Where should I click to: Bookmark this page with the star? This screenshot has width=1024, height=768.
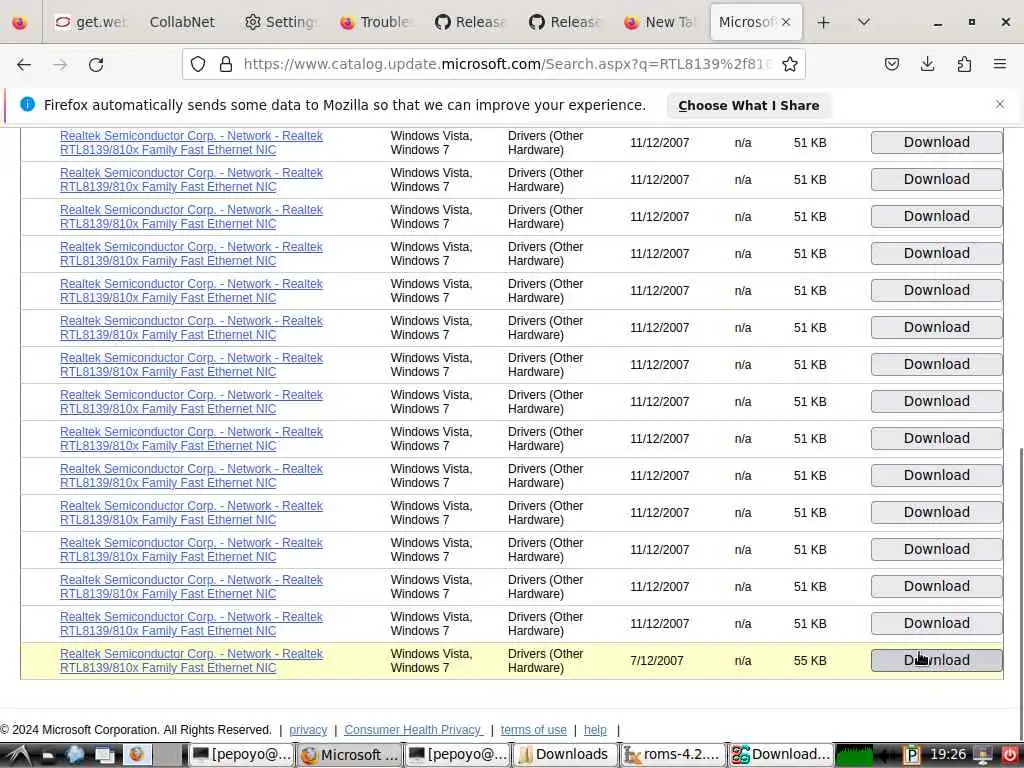coord(790,64)
